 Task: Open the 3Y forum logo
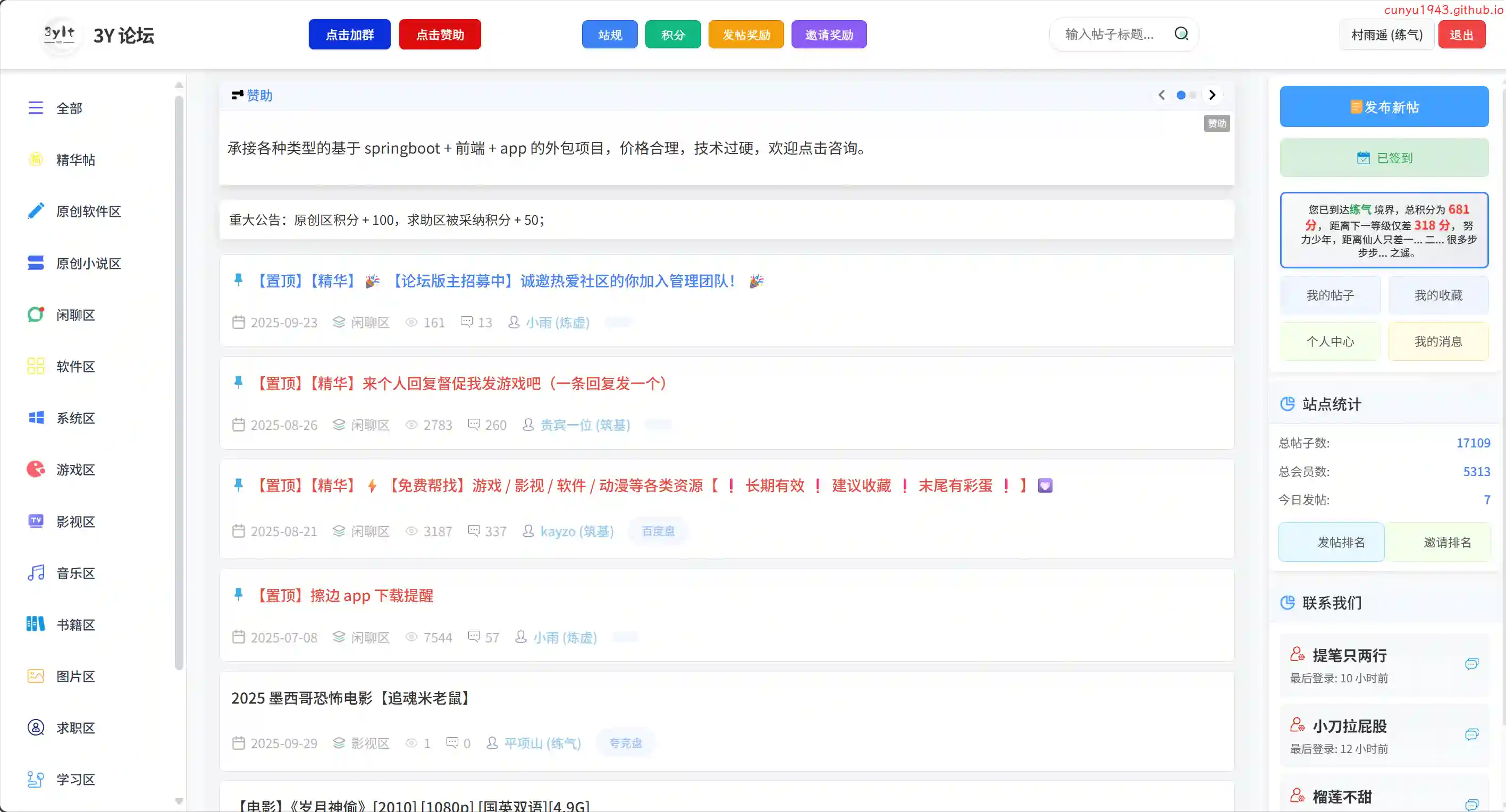point(60,34)
